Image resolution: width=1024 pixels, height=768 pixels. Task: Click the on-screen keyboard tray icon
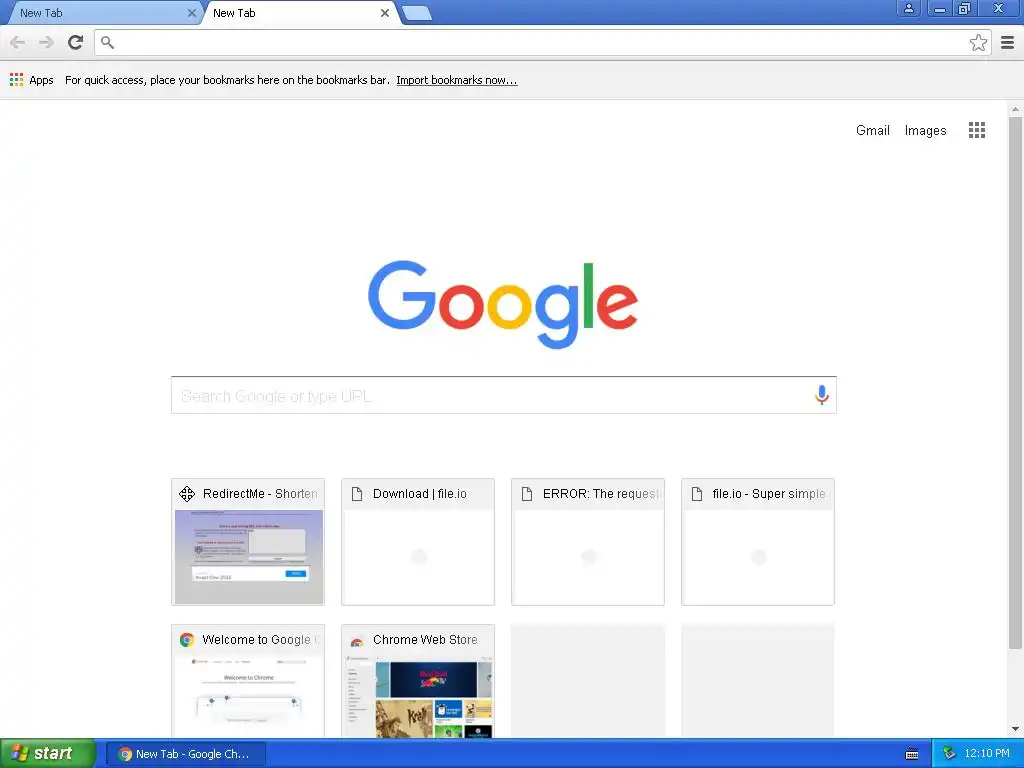[x=912, y=754]
